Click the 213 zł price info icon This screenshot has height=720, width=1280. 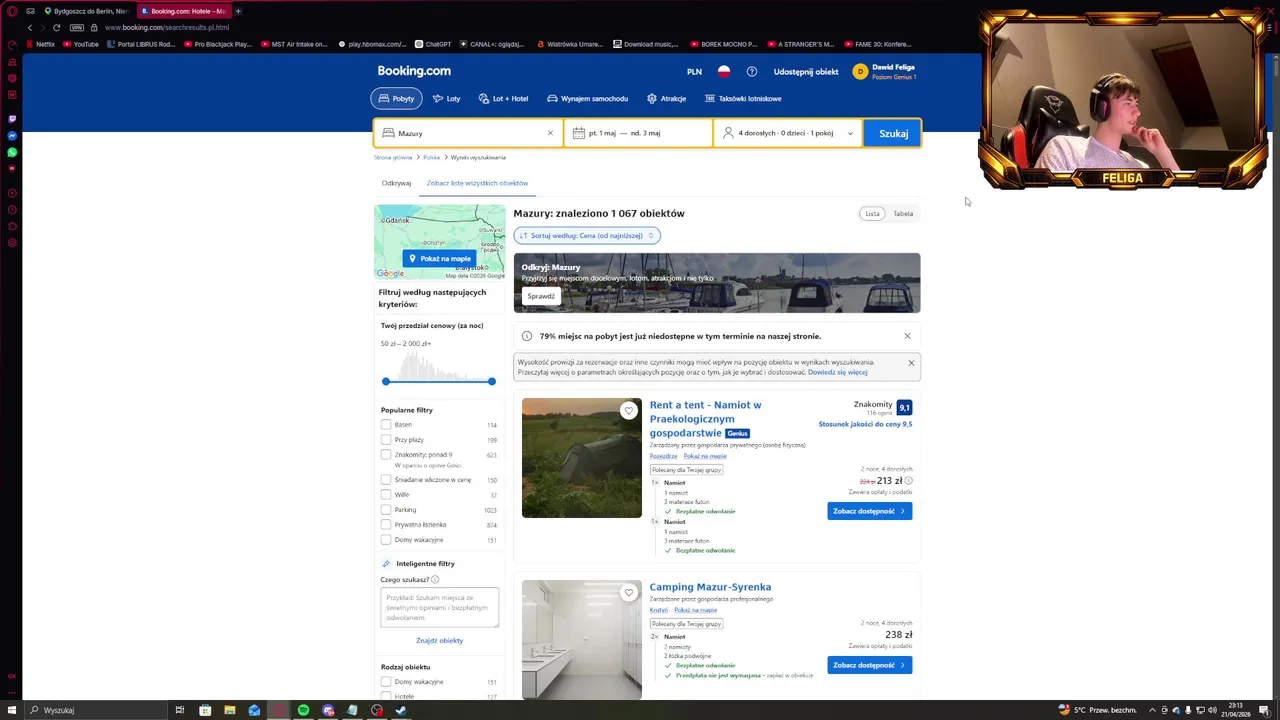coord(908,481)
